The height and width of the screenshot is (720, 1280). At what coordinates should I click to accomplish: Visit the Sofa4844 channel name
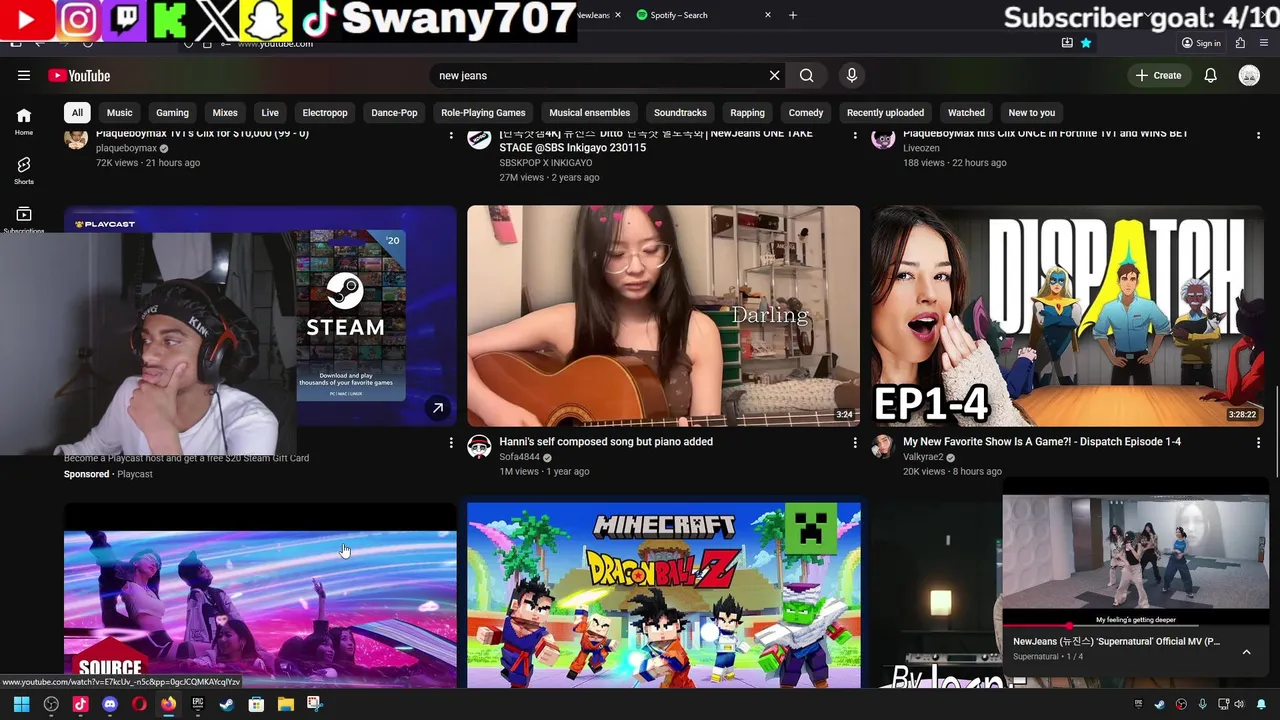pyautogui.click(x=519, y=457)
